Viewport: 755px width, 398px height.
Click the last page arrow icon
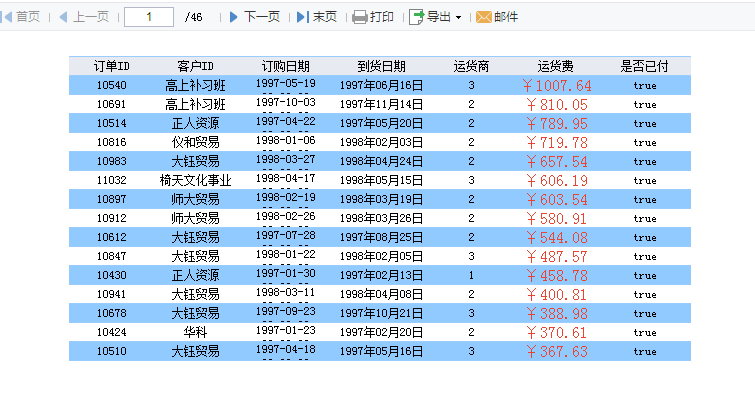(301, 17)
